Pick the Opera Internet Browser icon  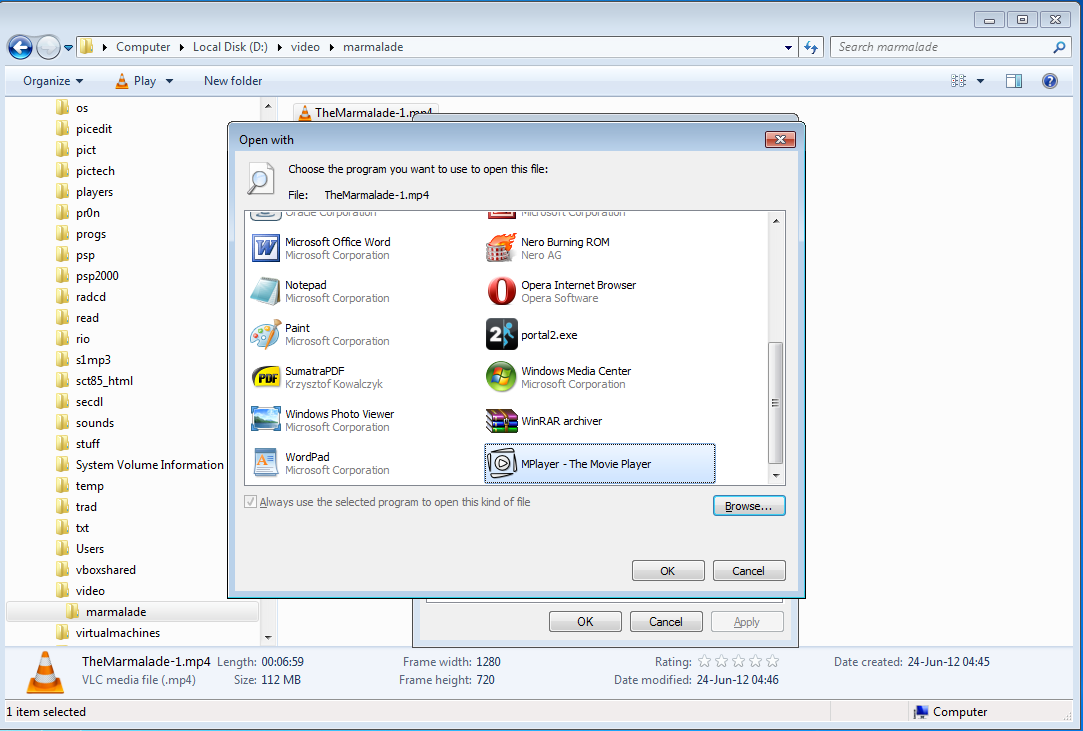coord(501,291)
